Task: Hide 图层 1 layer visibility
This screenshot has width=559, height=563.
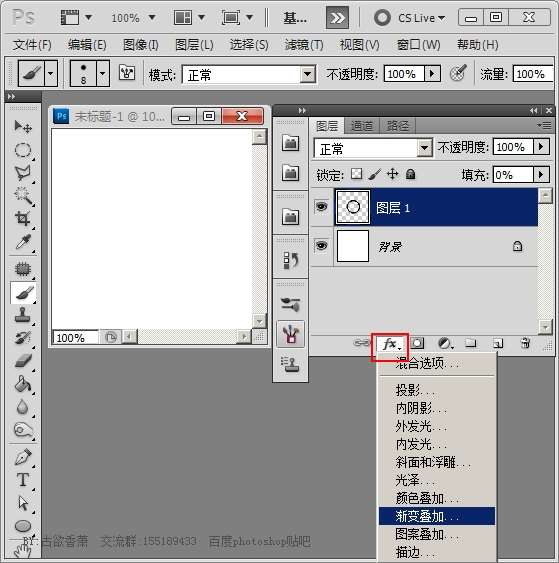Action: (x=321, y=206)
